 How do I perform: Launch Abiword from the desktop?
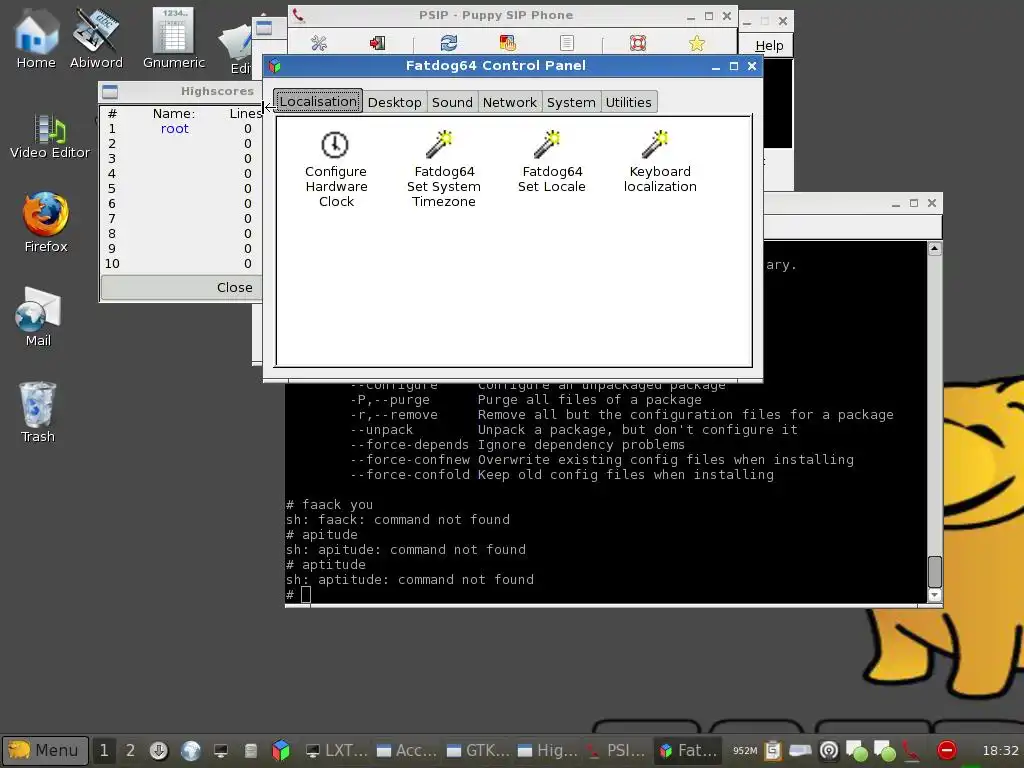[96, 38]
